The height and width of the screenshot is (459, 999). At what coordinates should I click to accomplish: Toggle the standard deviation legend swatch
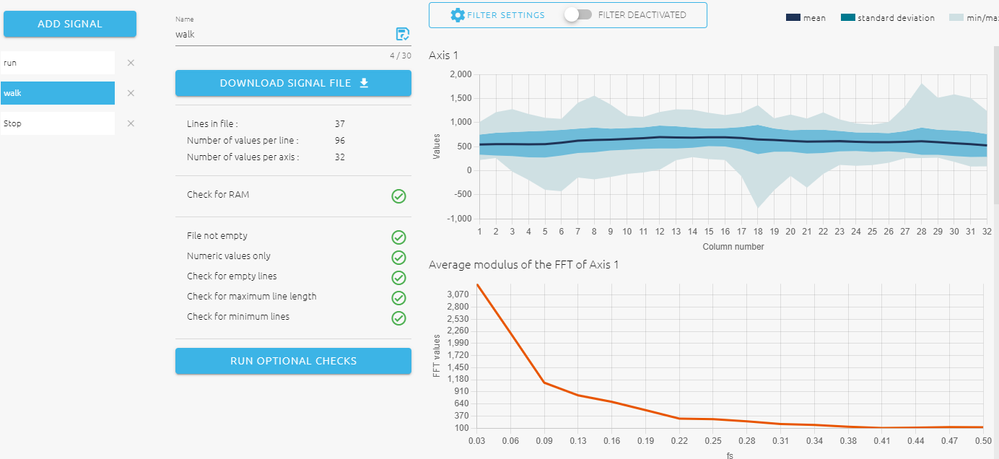pos(848,18)
